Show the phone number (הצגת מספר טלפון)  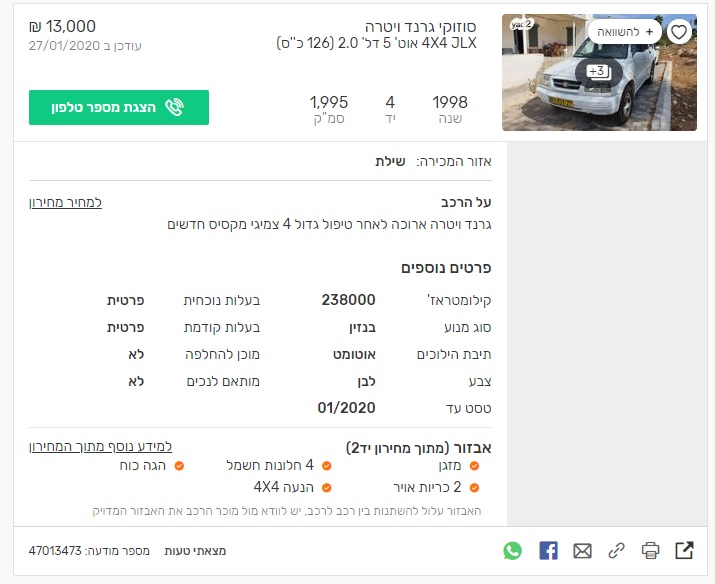point(119,107)
